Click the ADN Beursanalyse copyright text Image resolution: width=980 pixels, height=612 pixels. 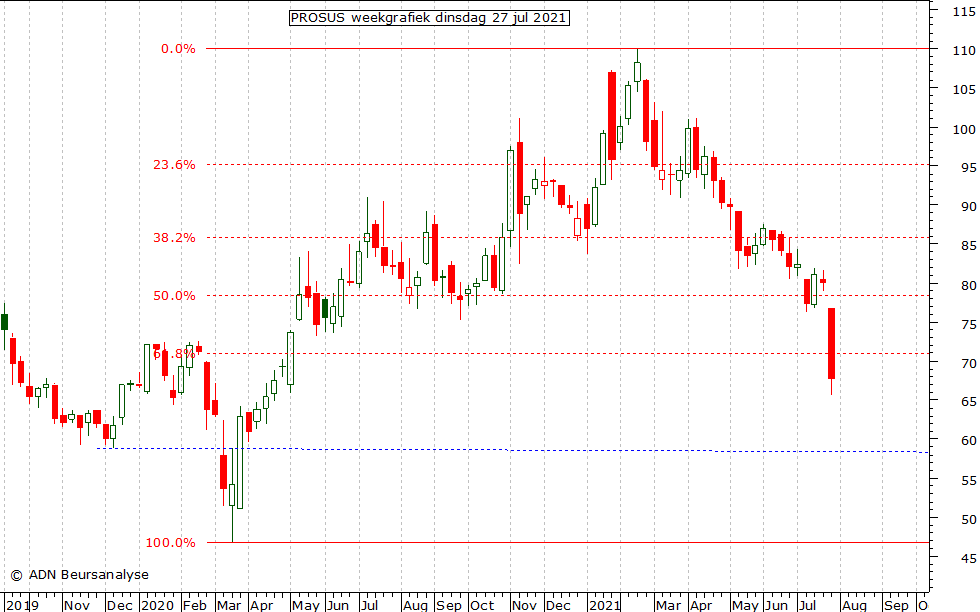[79, 574]
